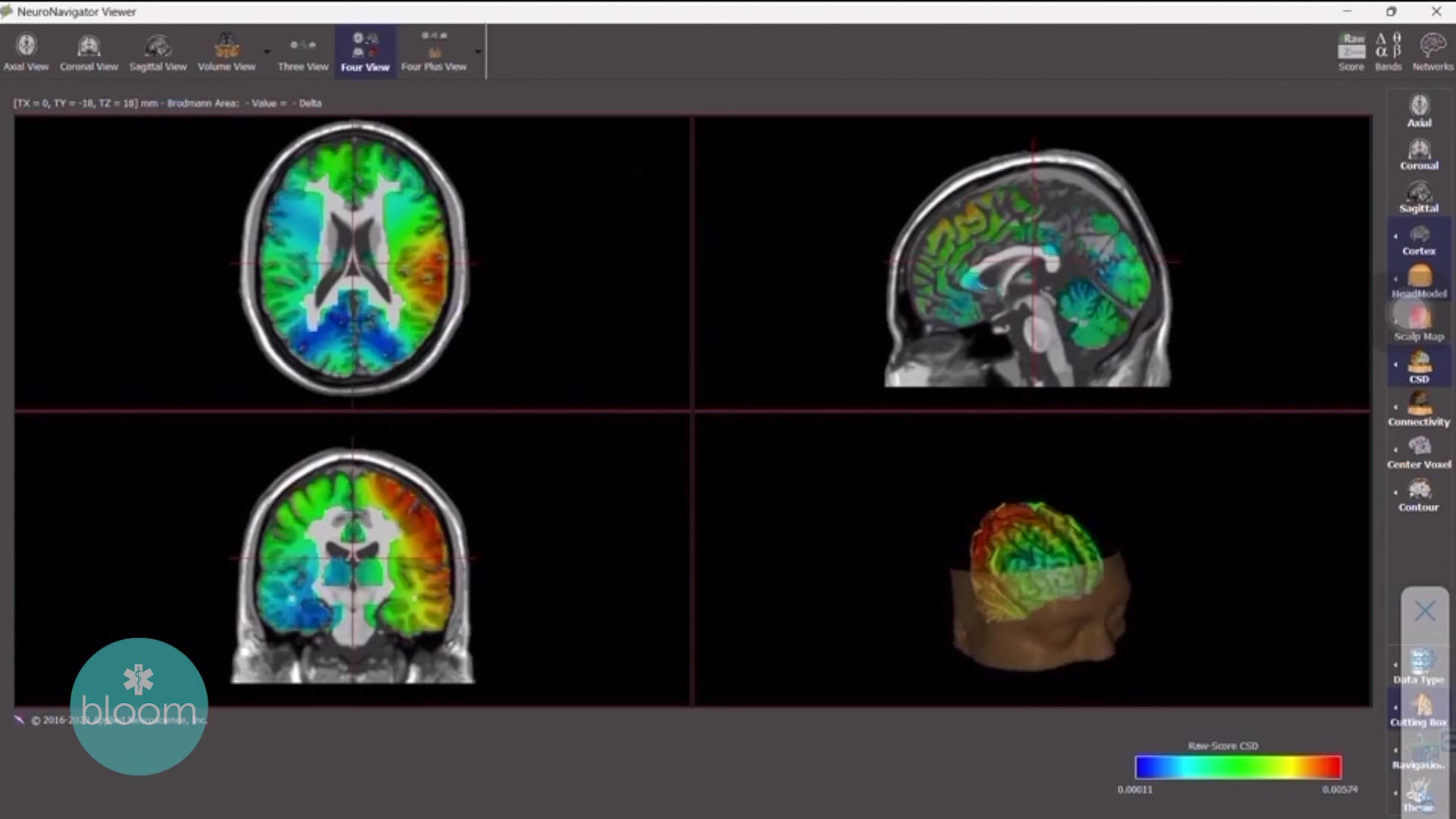The image size is (1456, 819).
Task: Select the Coronal View tool
Action: click(89, 51)
